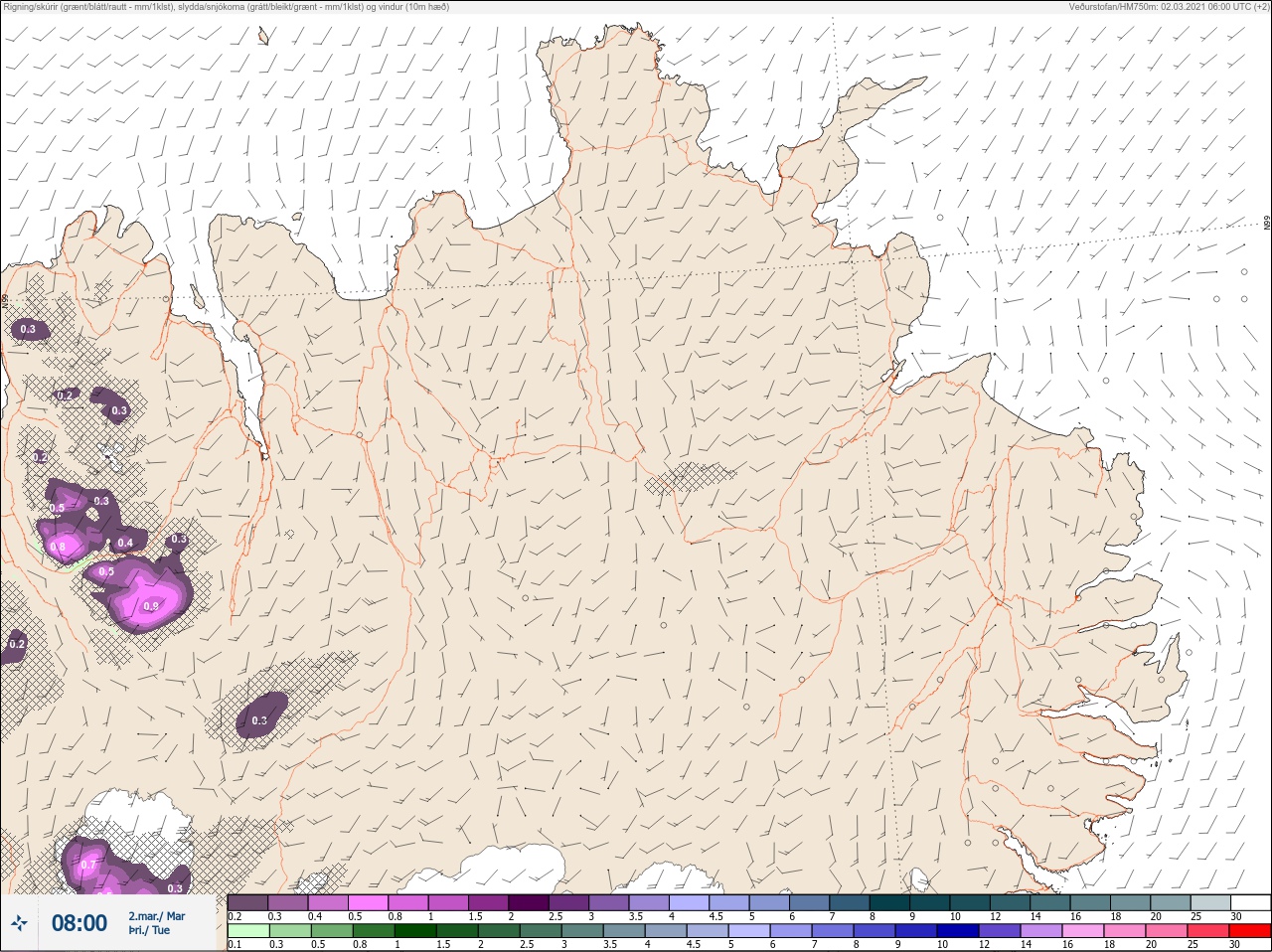Pick the lavender 4 mm snow legend swatch
The image size is (1272, 952).
[x=690, y=902]
